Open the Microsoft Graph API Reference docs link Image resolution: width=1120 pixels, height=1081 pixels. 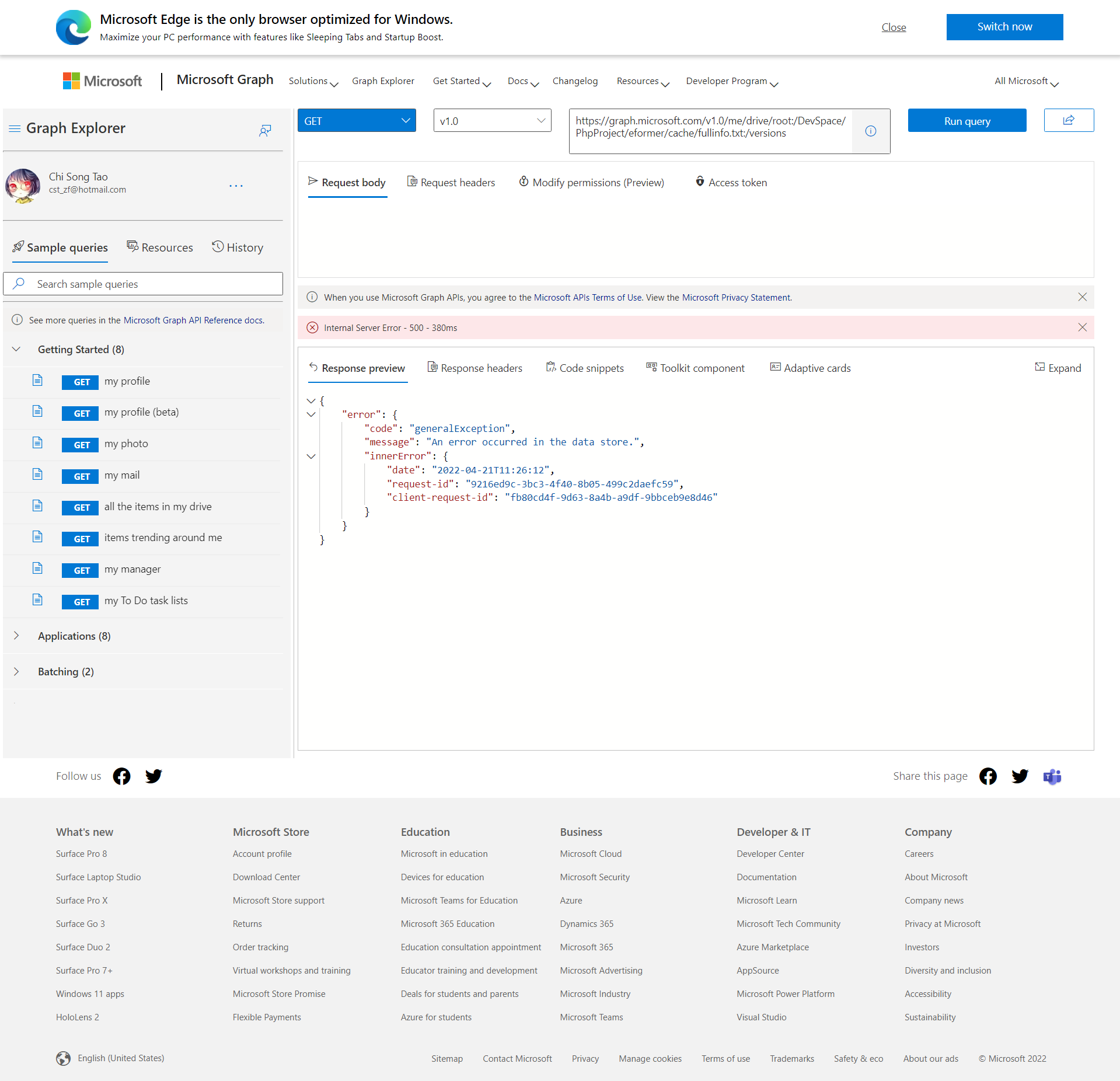tap(193, 320)
